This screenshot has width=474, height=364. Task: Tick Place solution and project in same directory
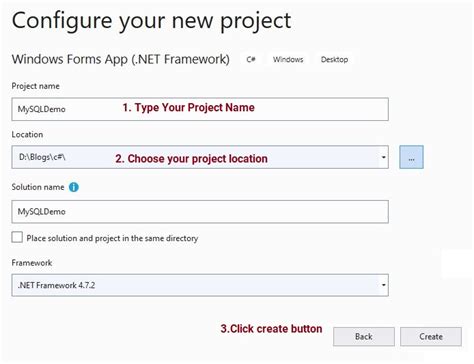[x=17, y=237]
